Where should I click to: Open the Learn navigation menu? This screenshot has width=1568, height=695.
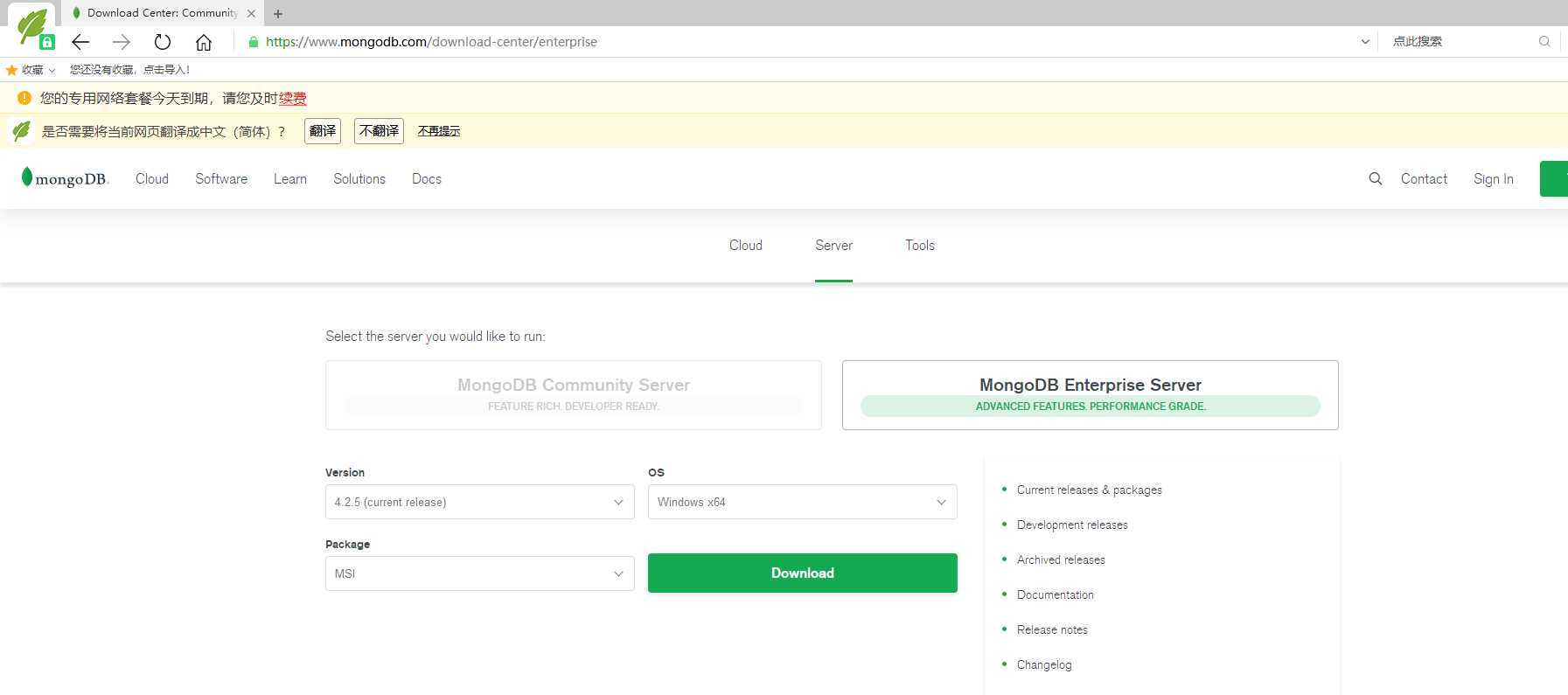coord(290,178)
